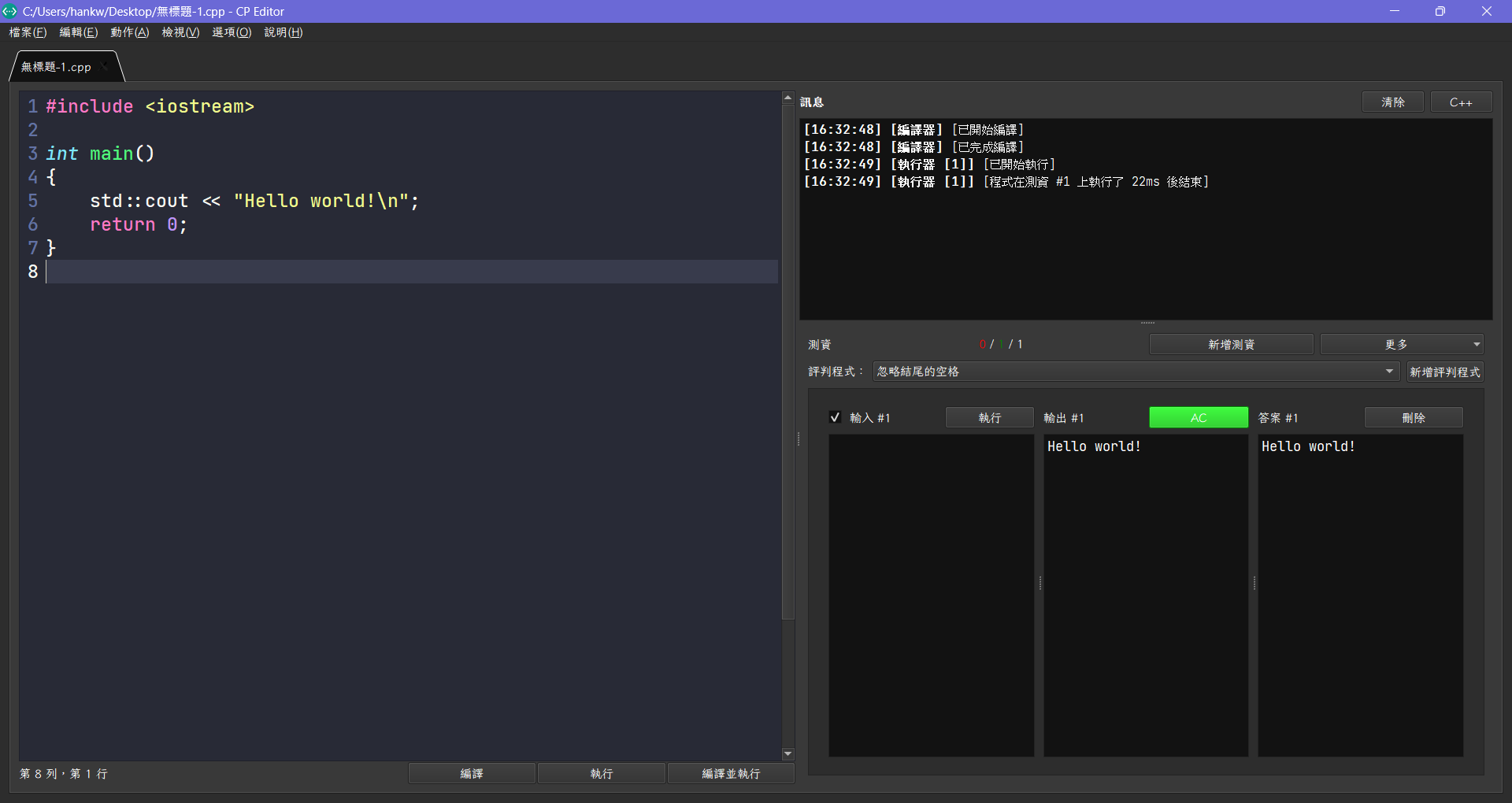The image size is (1512, 803).
Task: Click the 測資 label
Action: click(x=820, y=345)
